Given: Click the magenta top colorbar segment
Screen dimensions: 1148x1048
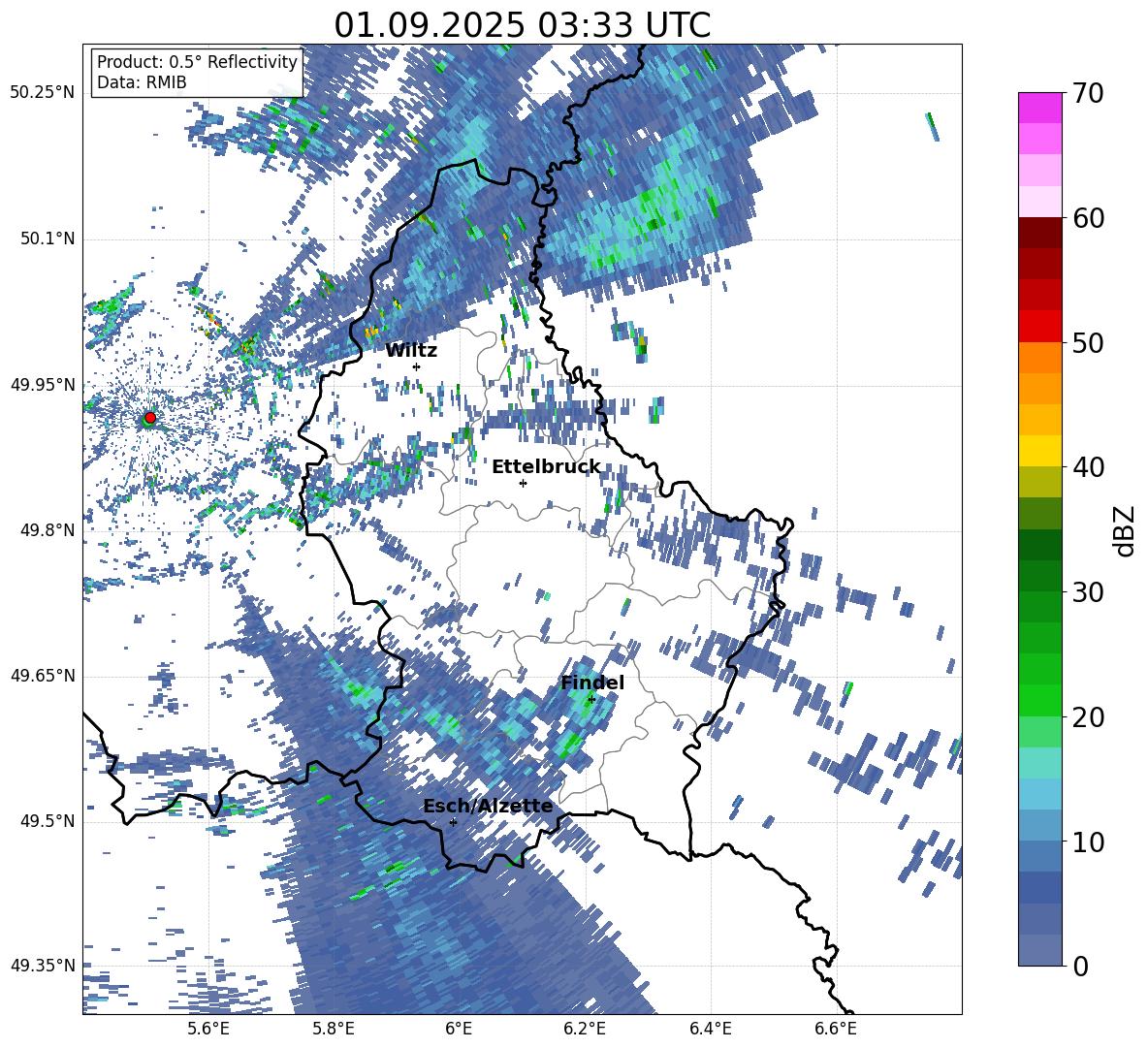Looking at the screenshot, I should coord(1039,108).
